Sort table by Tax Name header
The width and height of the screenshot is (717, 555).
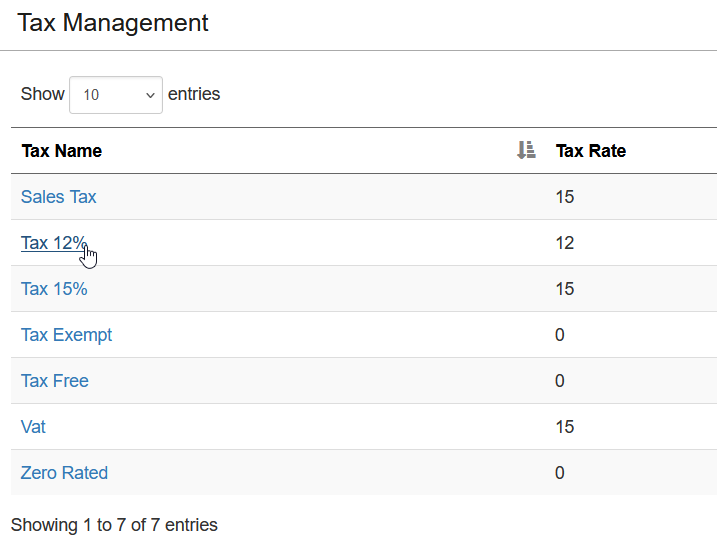[62, 151]
